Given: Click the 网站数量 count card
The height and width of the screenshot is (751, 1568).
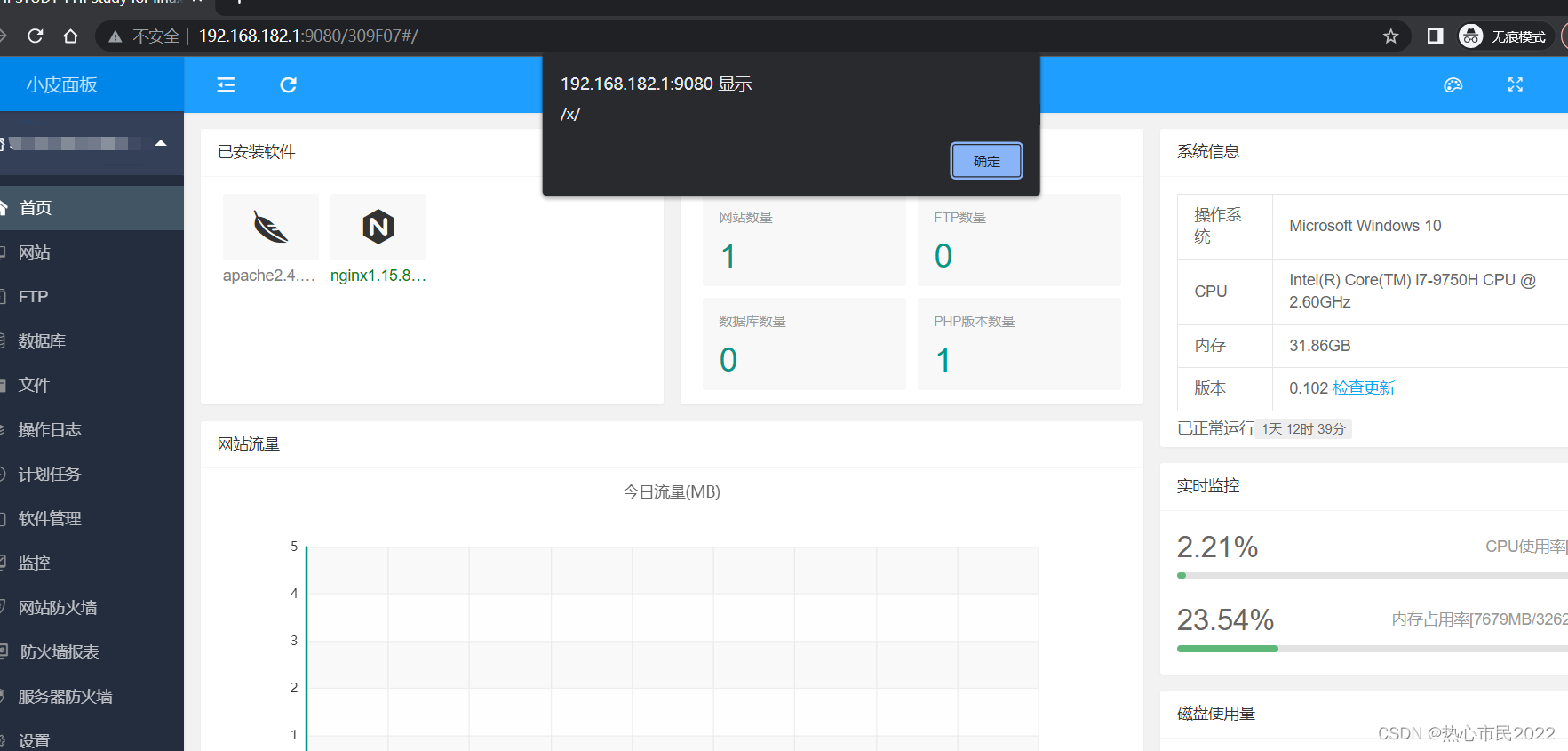Looking at the screenshot, I should (x=804, y=240).
